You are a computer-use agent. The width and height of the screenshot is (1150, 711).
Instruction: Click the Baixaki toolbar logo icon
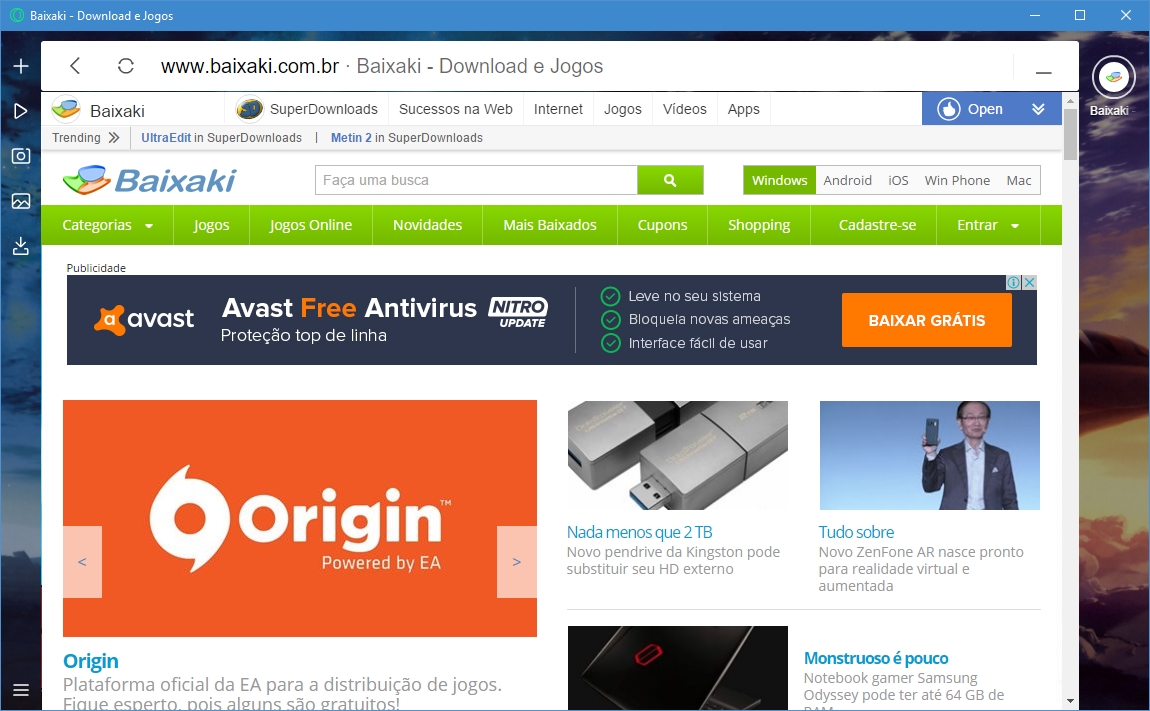[x=66, y=109]
